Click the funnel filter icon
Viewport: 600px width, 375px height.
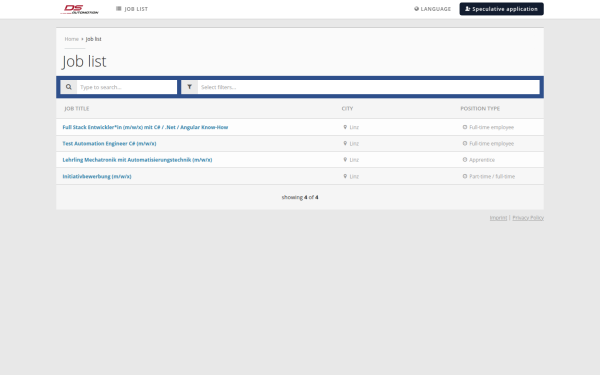coord(189,87)
